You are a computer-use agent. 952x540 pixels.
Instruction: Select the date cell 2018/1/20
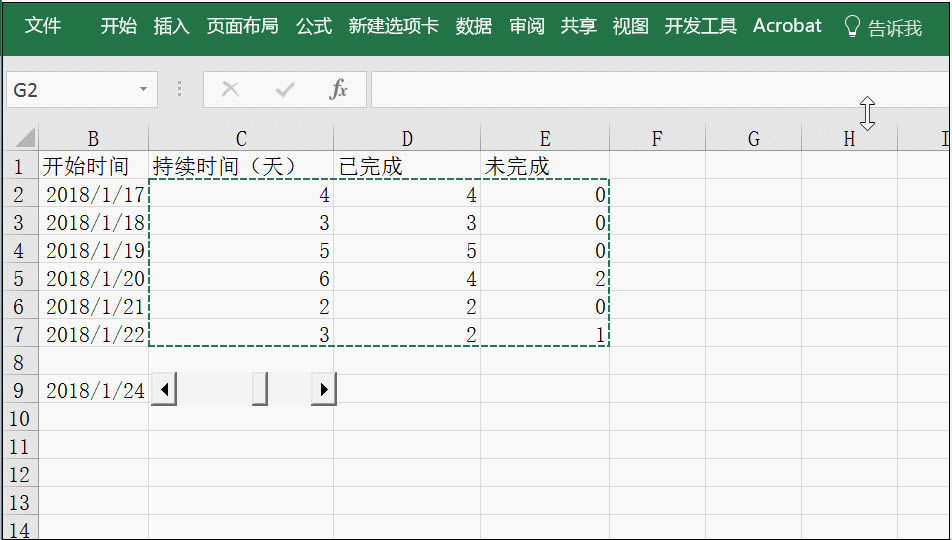pos(94,278)
